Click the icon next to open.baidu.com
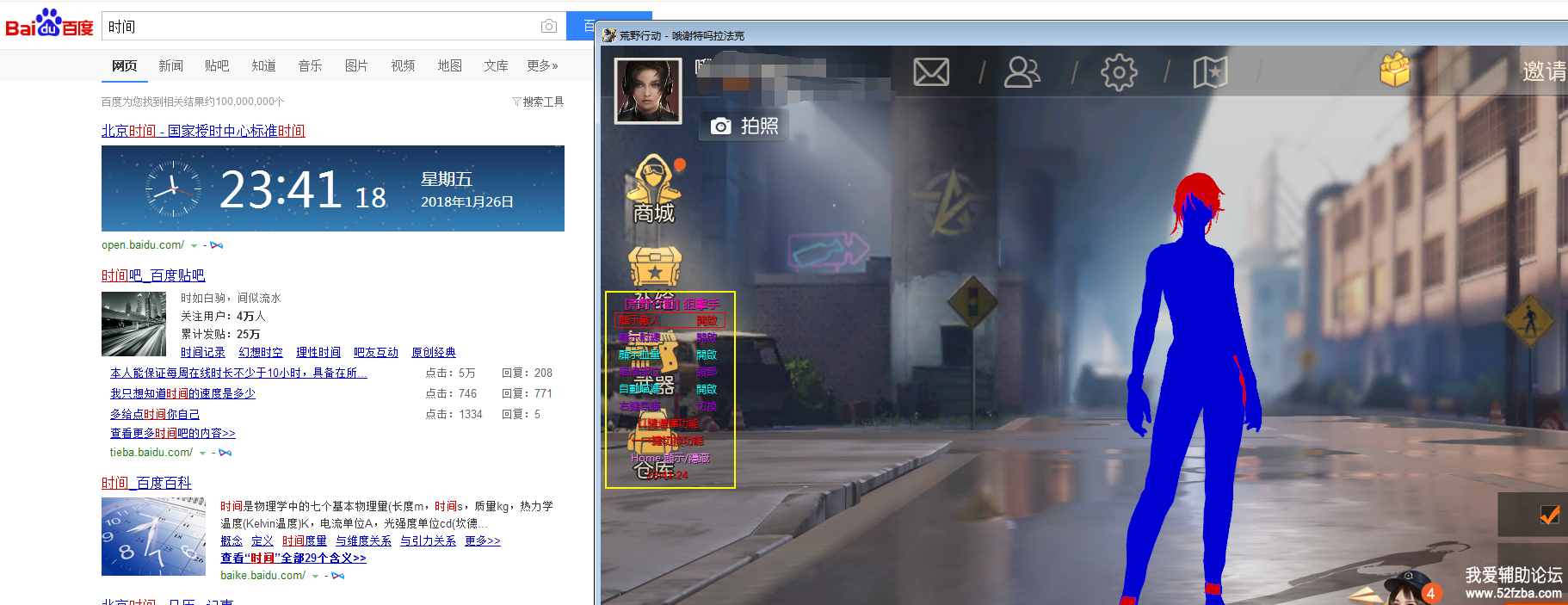 point(217,245)
